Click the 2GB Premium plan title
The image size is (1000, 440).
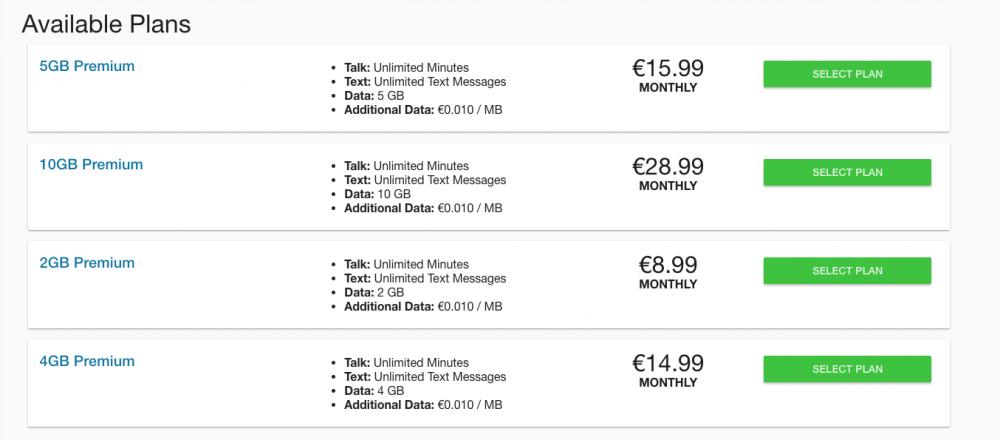[86, 263]
